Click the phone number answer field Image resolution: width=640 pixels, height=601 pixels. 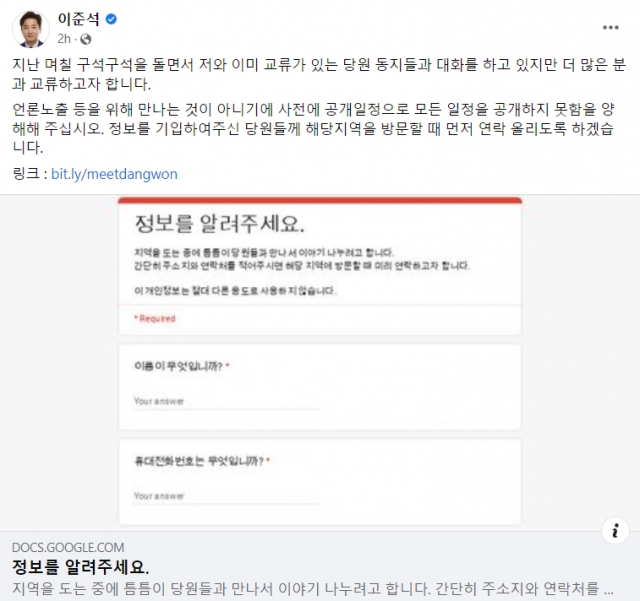[x=226, y=496]
